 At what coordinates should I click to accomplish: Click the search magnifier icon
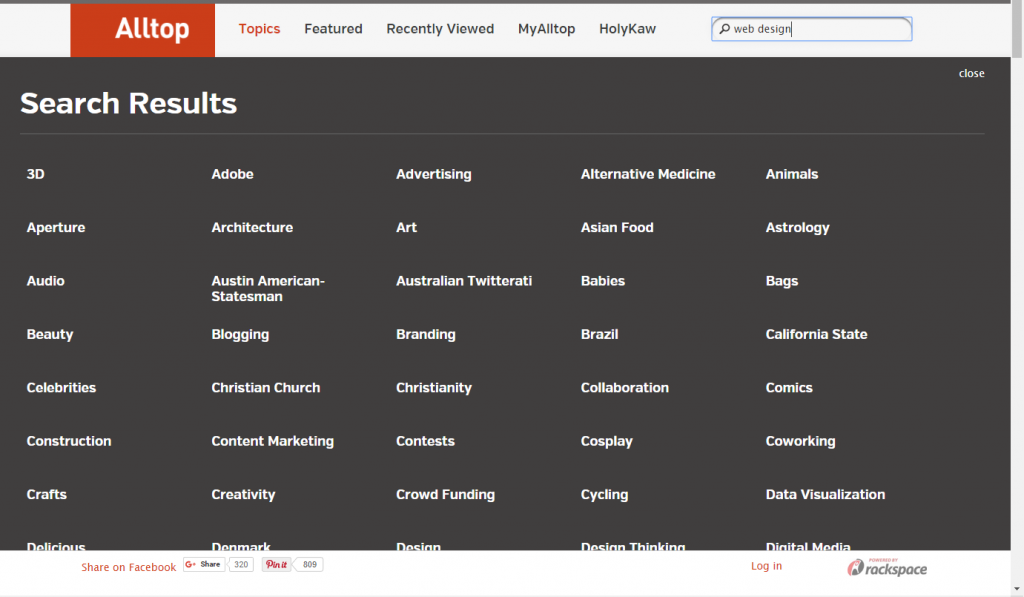[724, 29]
